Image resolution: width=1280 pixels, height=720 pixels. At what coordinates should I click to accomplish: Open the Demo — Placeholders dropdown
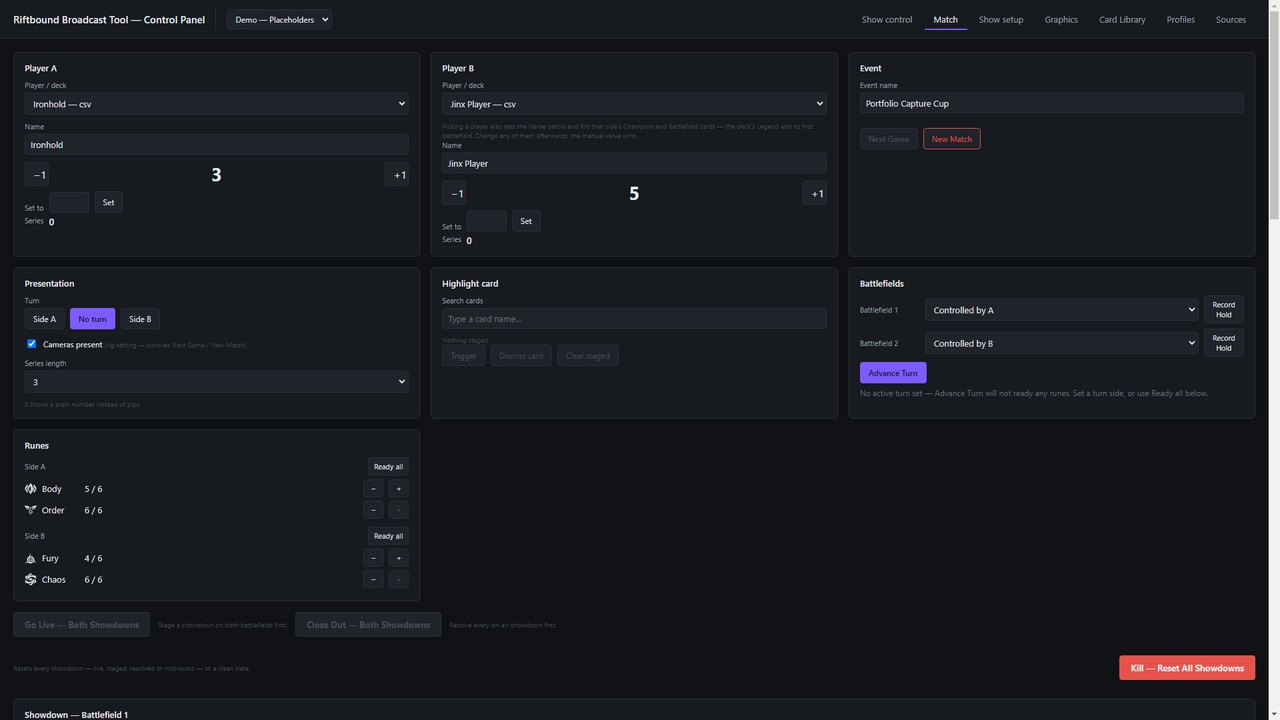pyautogui.click(x=279, y=19)
